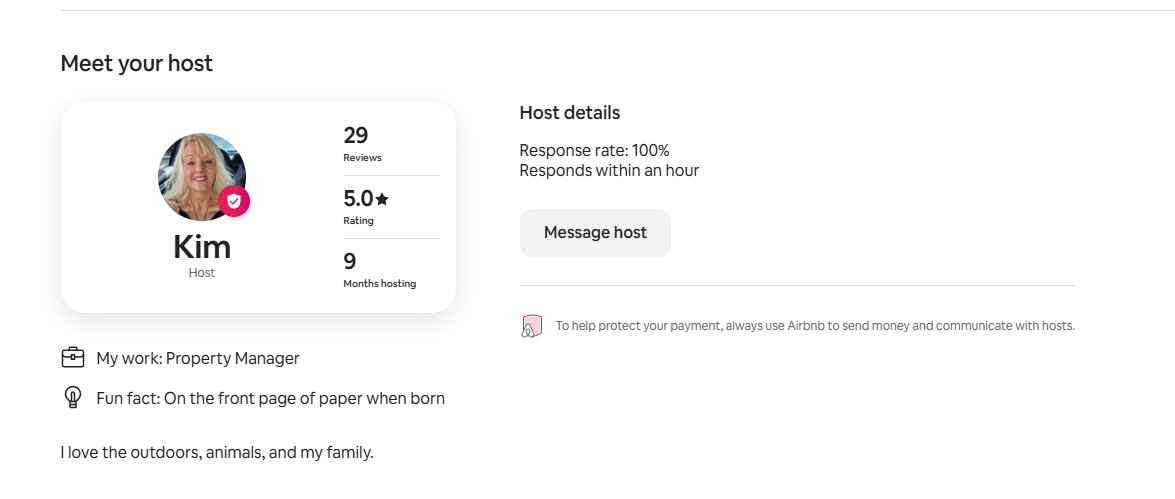The image size is (1175, 499).
Task: Click the Host label under Kim
Action: (202, 273)
